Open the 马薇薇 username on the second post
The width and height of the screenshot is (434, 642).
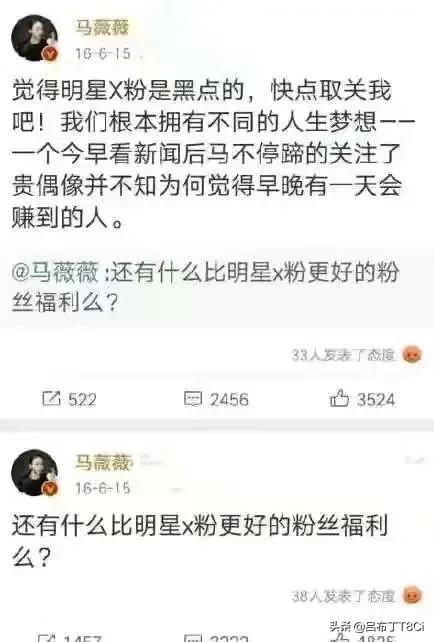[102, 461]
